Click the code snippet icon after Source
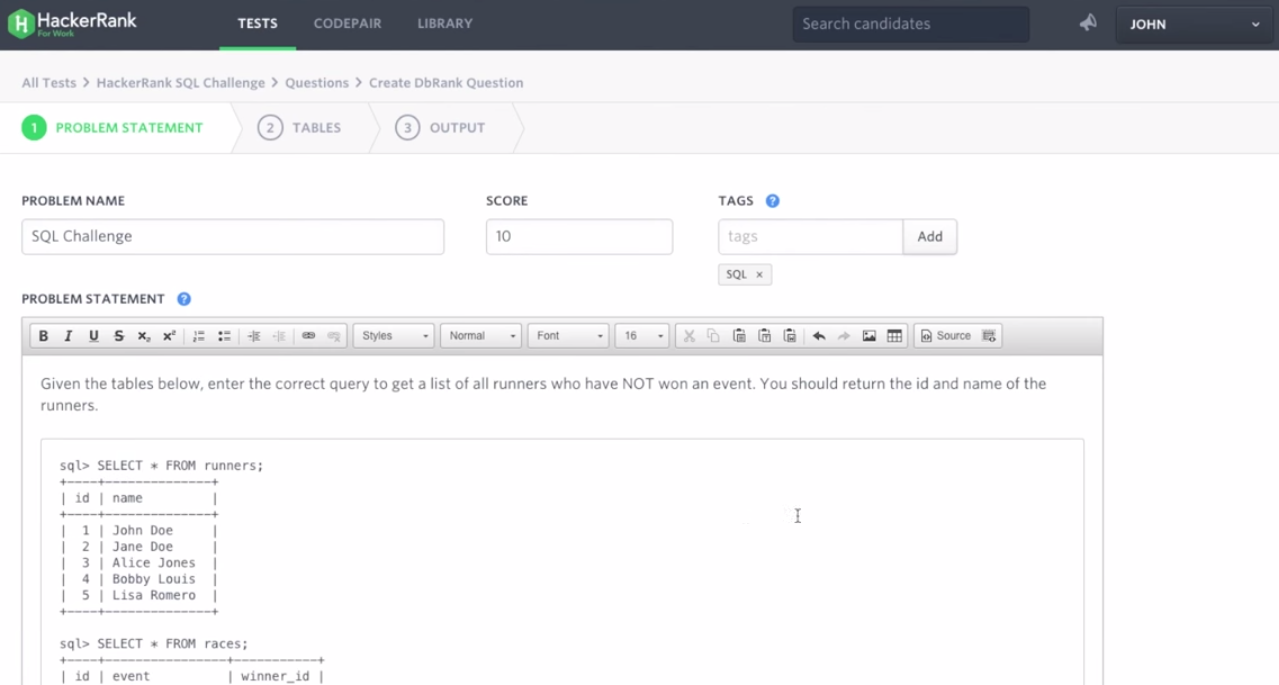The width and height of the screenshot is (1279, 685). 989,336
